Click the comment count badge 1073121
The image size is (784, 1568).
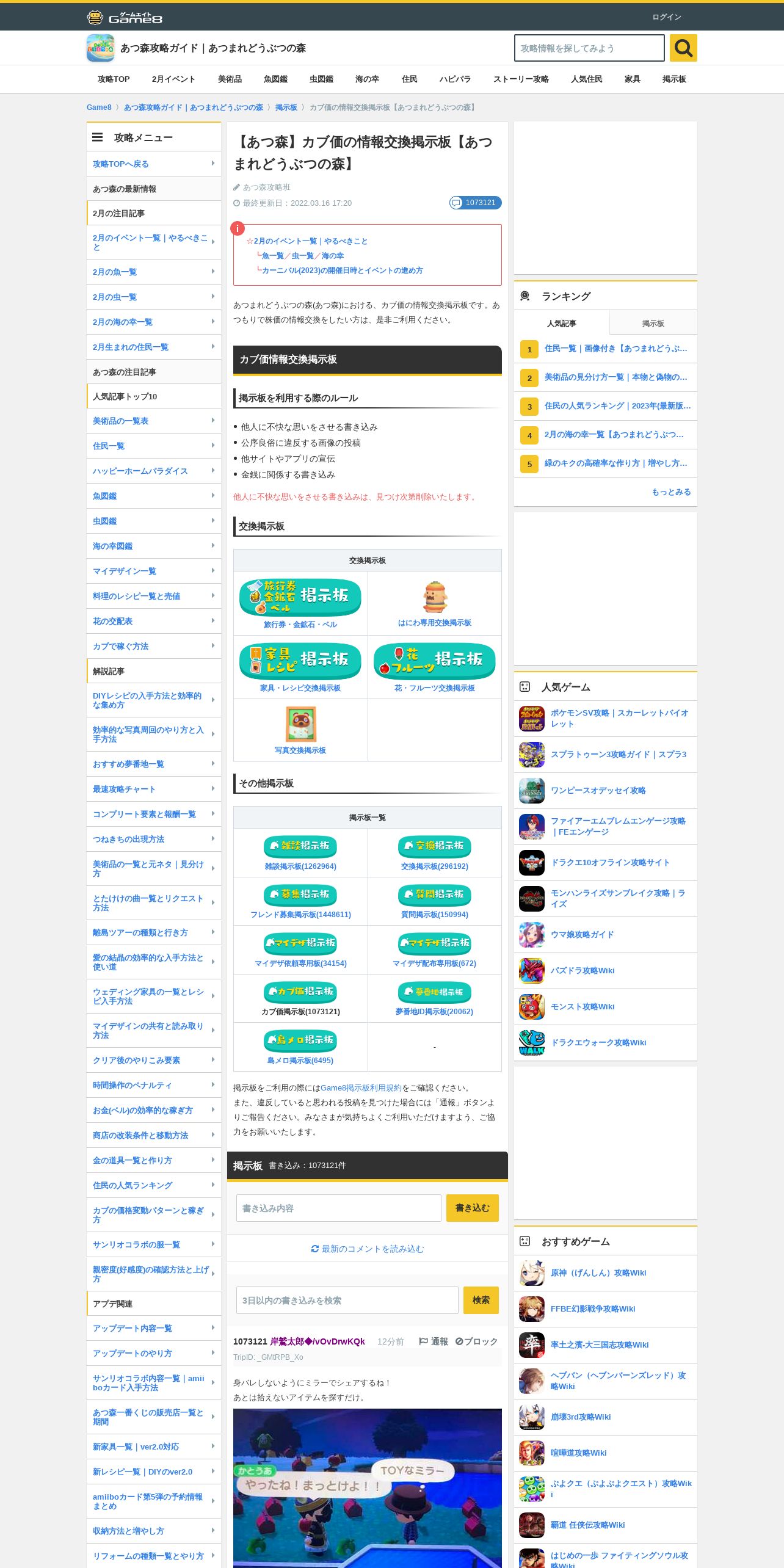pyautogui.click(x=476, y=203)
